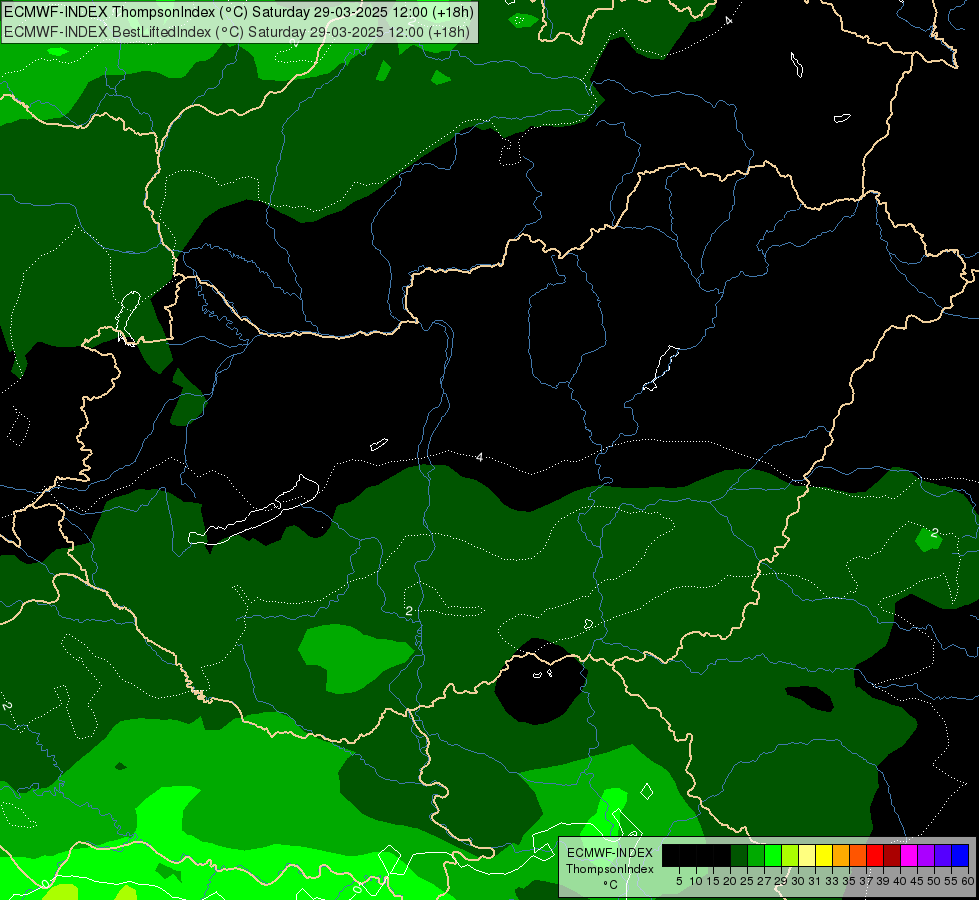Image resolution: width=979 pixels, height=900 pixels.
Task: Click the legend value label 39
Action: coord(883,881)
